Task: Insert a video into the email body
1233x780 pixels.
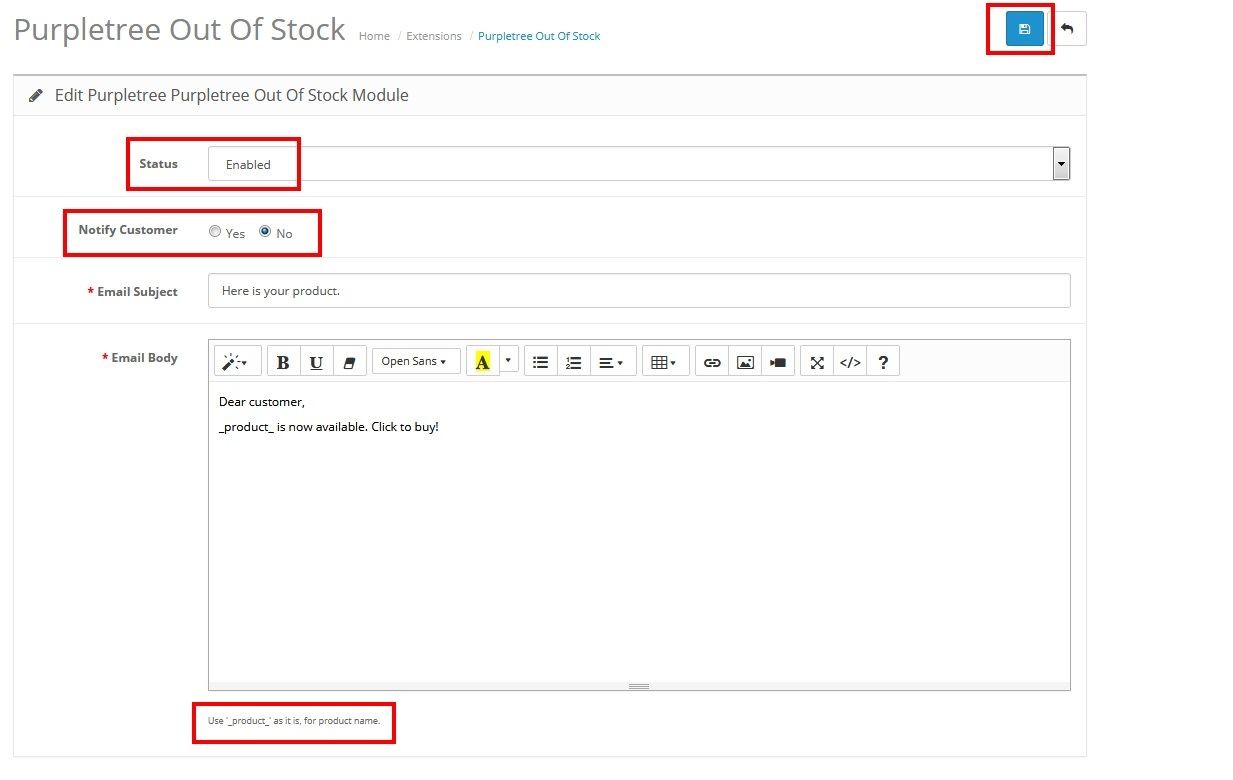Action: 778,362
